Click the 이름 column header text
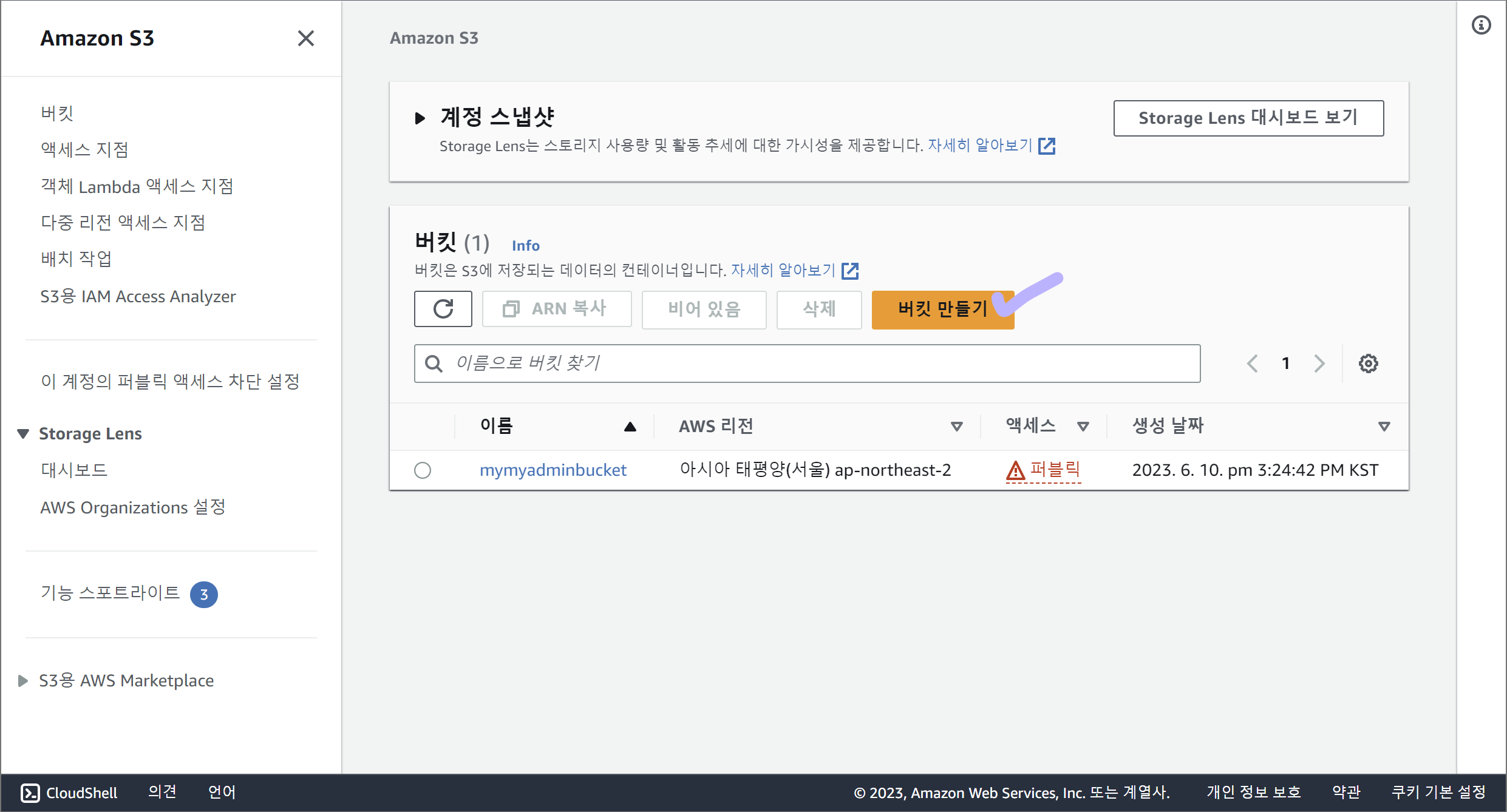Screen dimensions: 1507x812 point(497,426)
